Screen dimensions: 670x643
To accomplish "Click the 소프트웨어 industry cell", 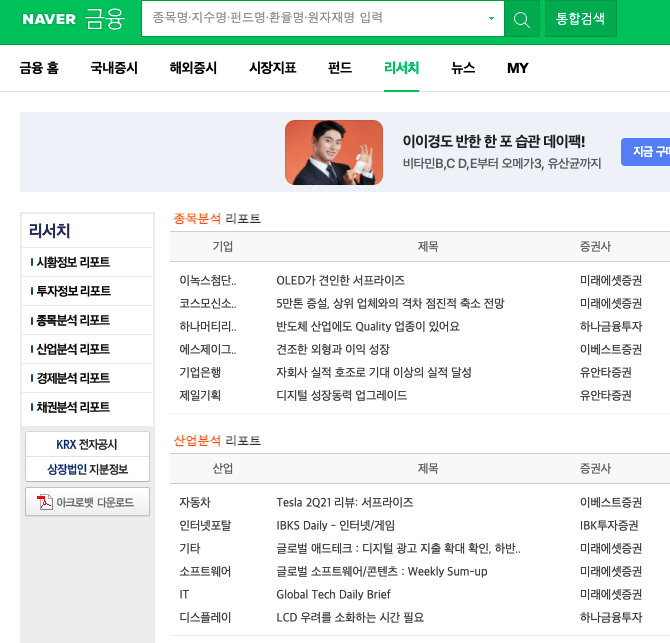I will (205, 572).
